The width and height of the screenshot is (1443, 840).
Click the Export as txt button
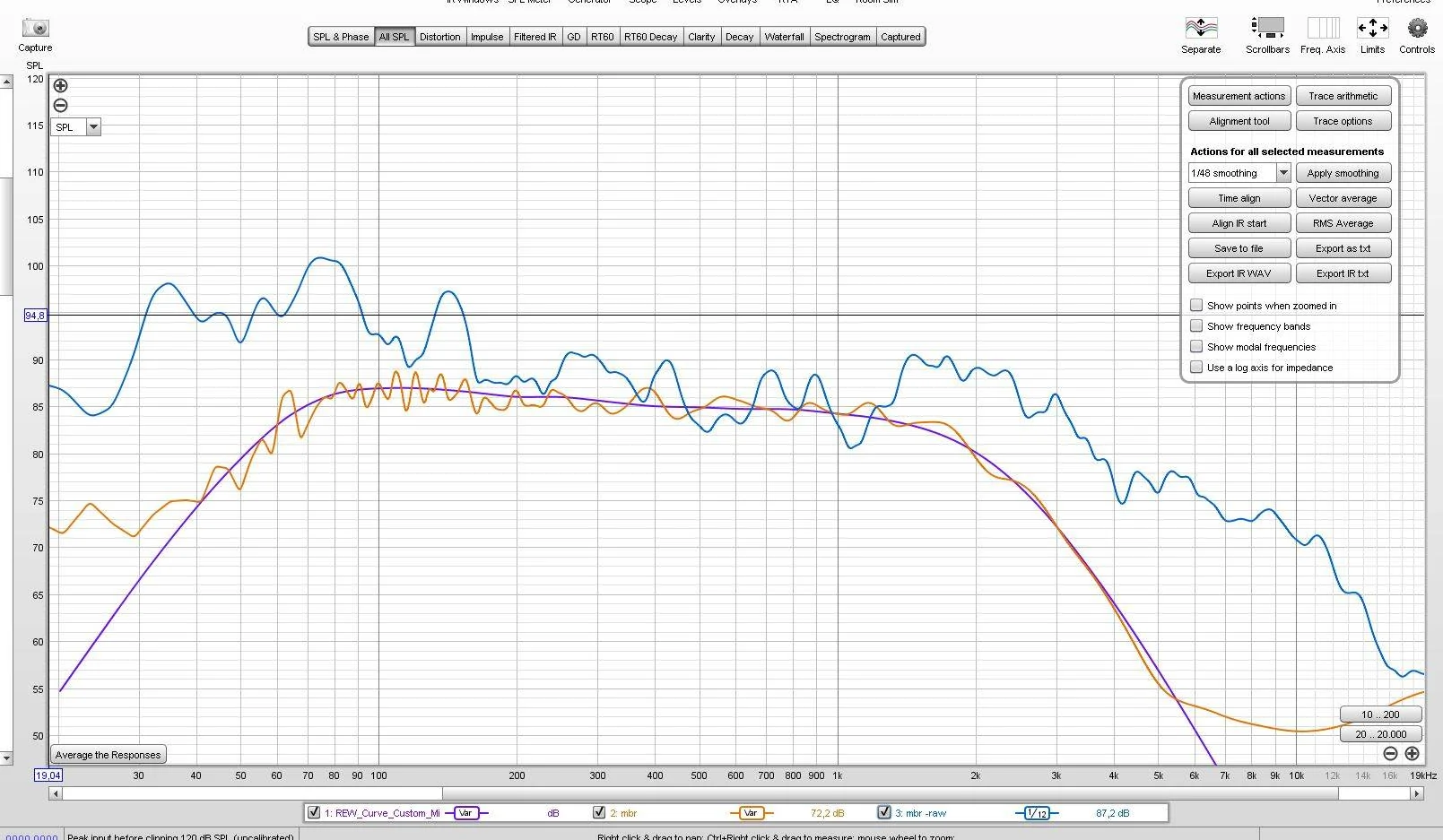tap(1343, 248)
